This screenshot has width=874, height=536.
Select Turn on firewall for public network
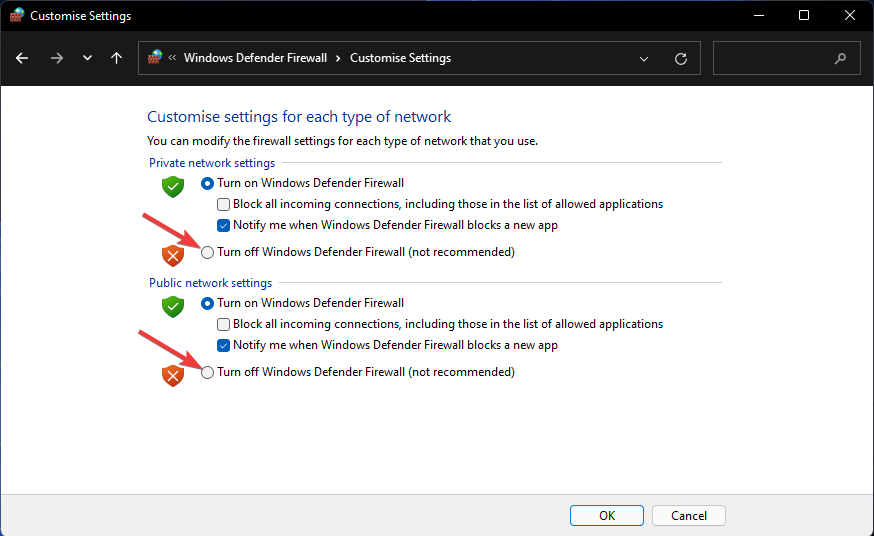coord(207,304)
